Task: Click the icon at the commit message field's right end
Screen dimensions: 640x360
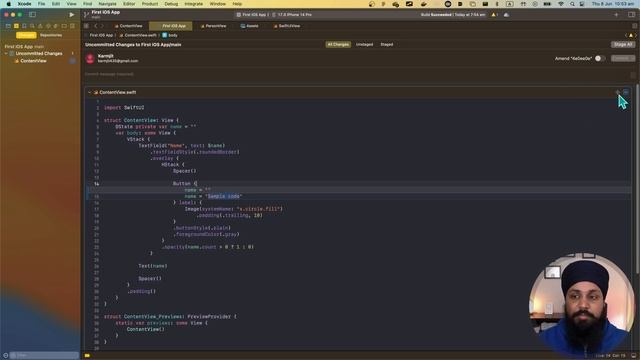Action: (x=633, y=74)
